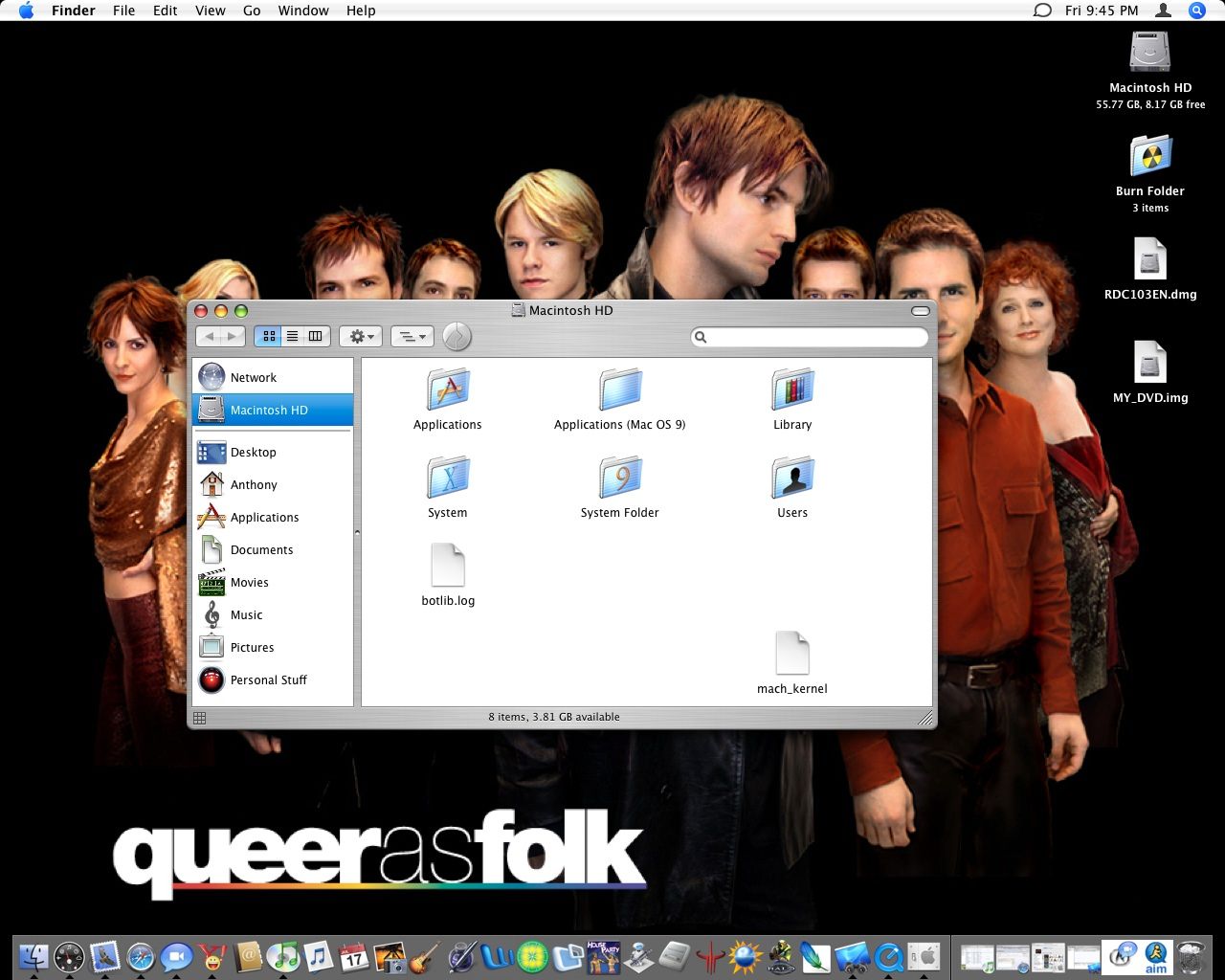1225x980 pixels.
Task: Open Yahoo Messenger from the Dock
Action: click(212, 956)
